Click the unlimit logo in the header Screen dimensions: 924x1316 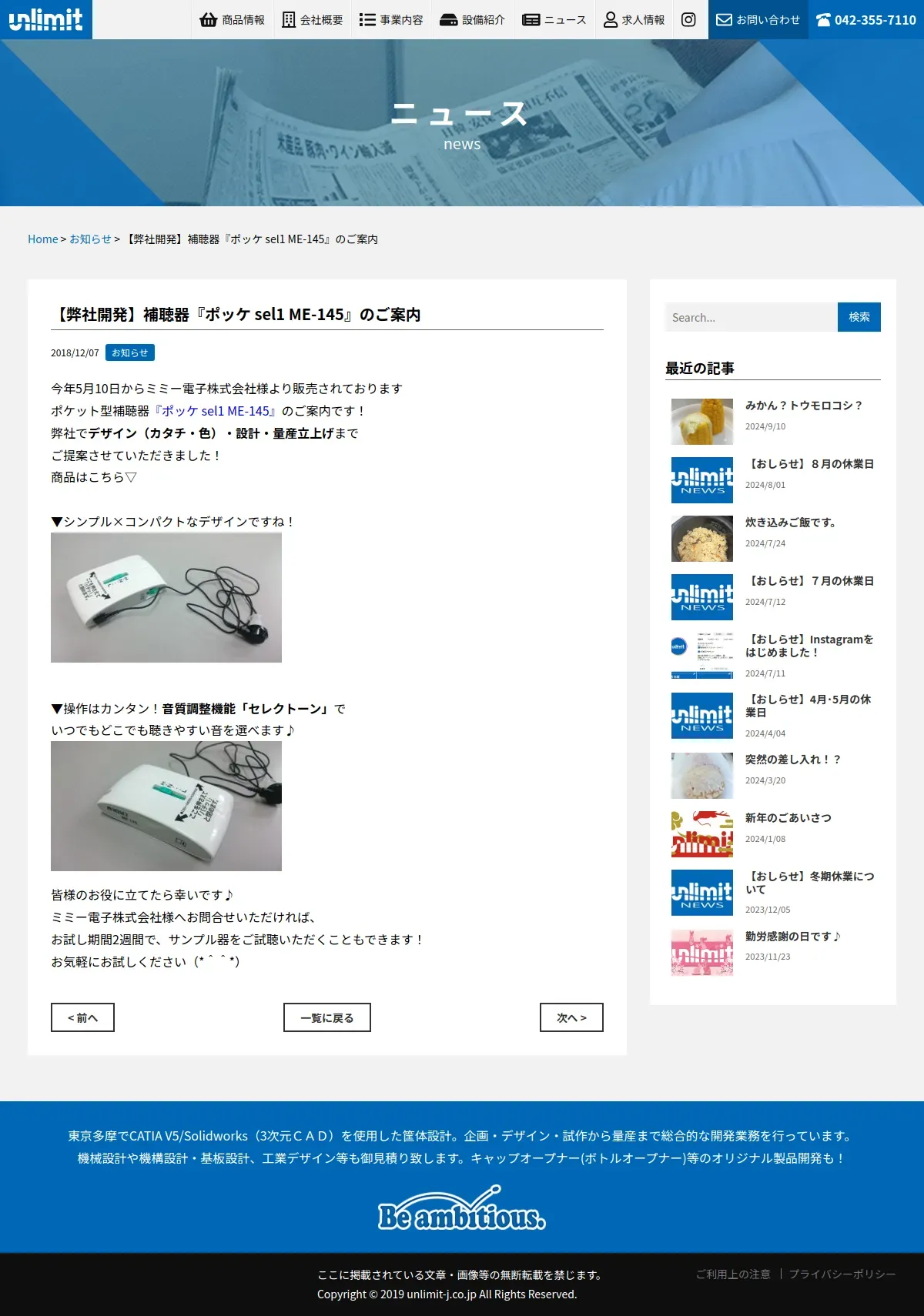pos(45,19)
